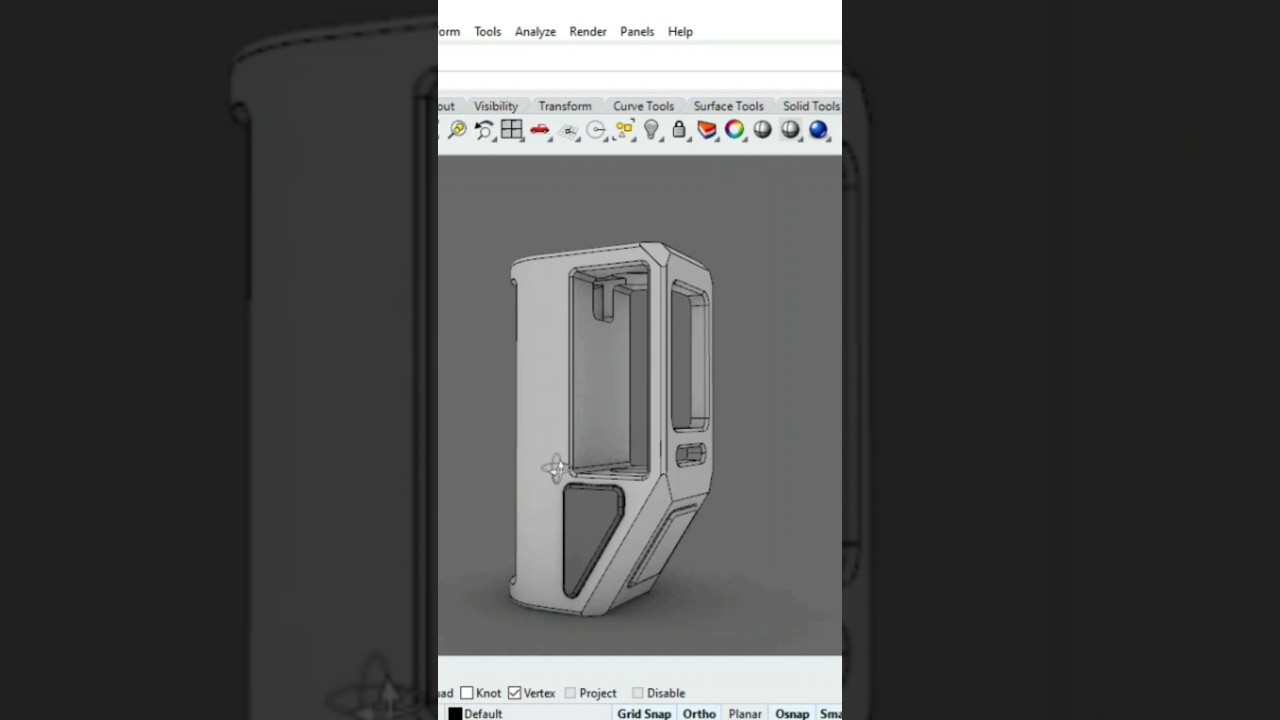
Task: Click the black Default layer color swatch
Action: pyautogui.click(x=455, y=714)
